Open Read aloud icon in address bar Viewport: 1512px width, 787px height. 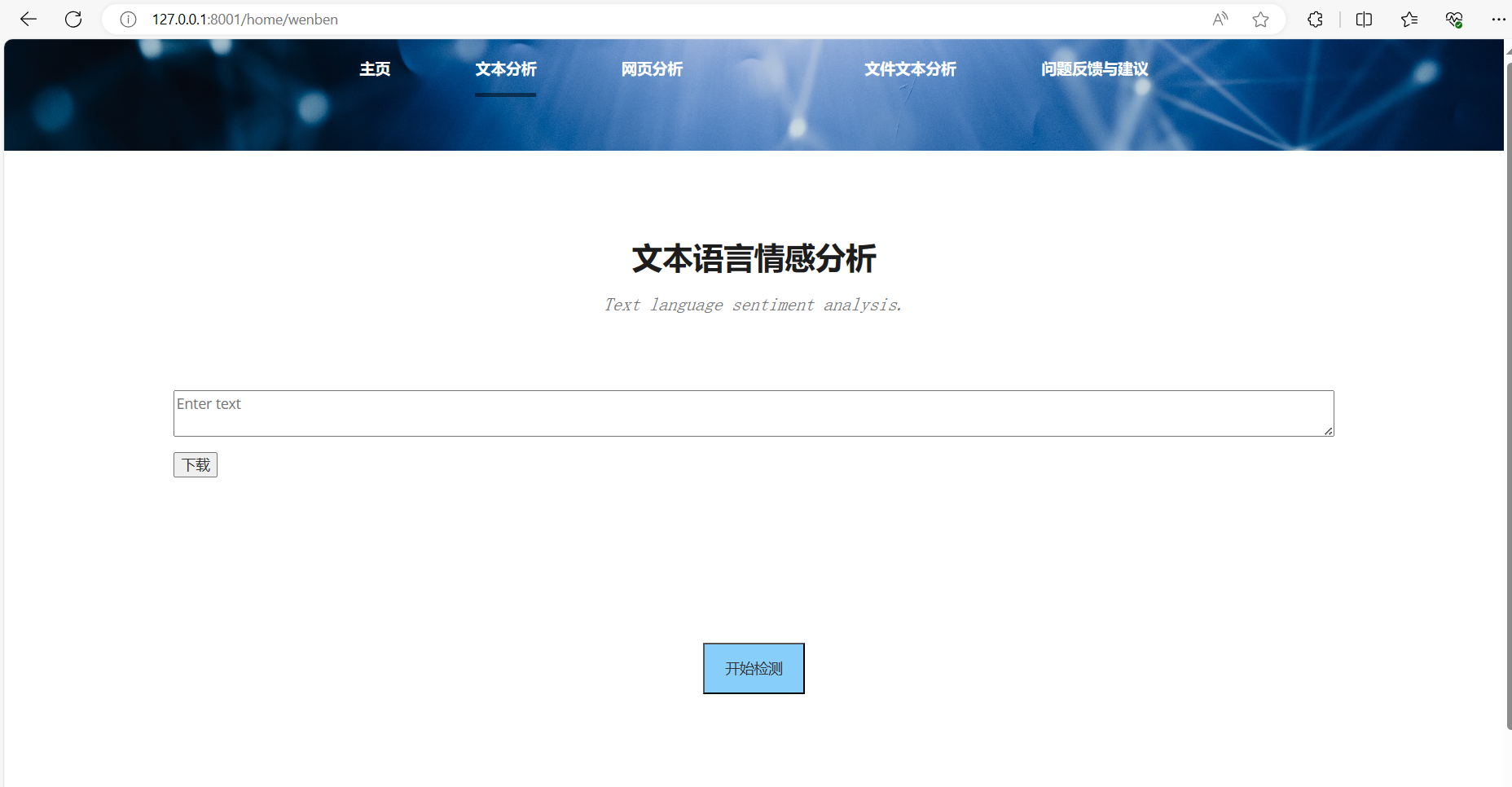pos(1220,20)
